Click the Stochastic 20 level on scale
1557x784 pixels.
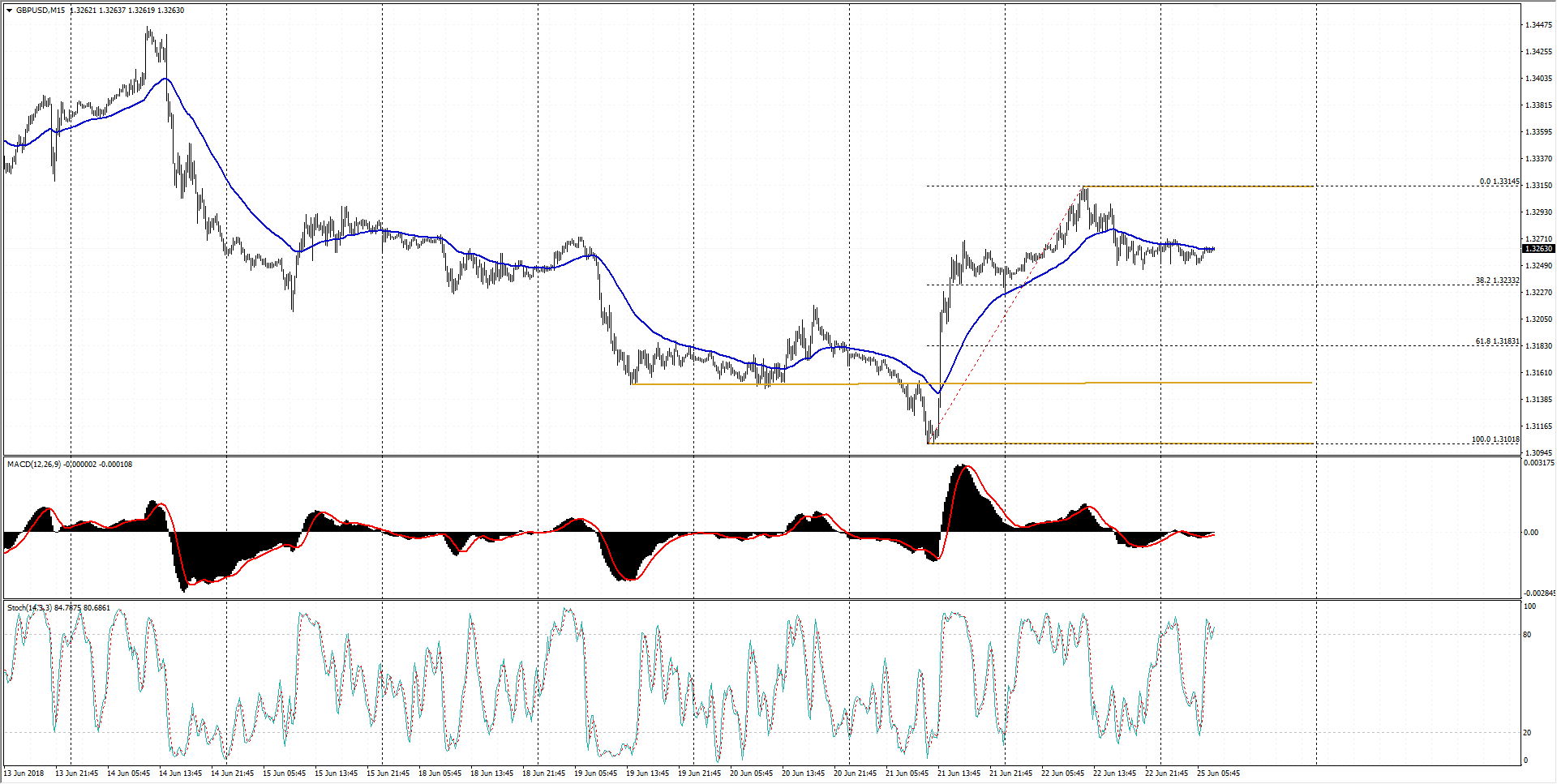(1528, 733)
